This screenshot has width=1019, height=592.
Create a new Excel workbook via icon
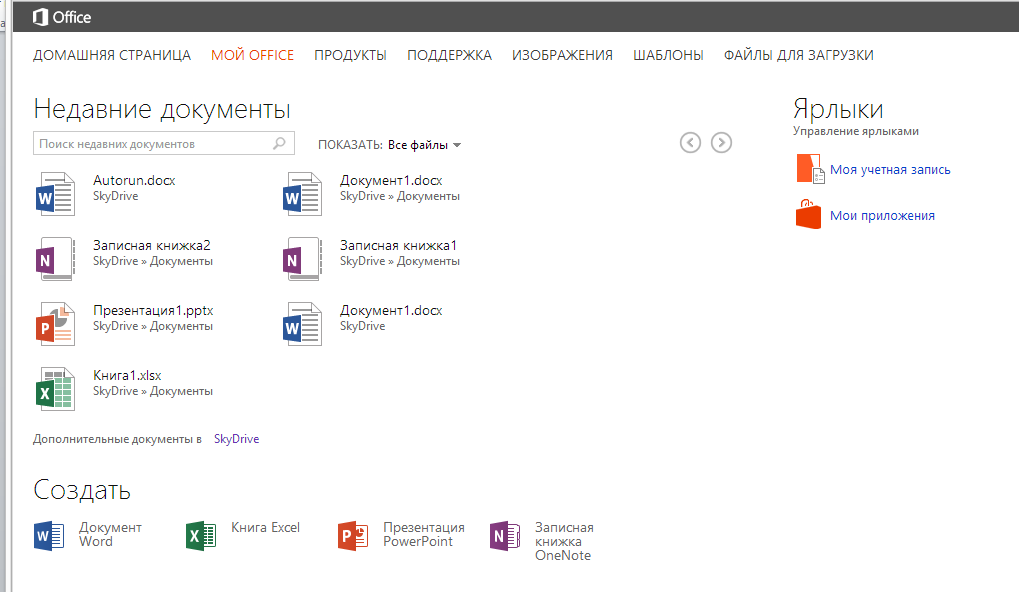pos(201,535)
